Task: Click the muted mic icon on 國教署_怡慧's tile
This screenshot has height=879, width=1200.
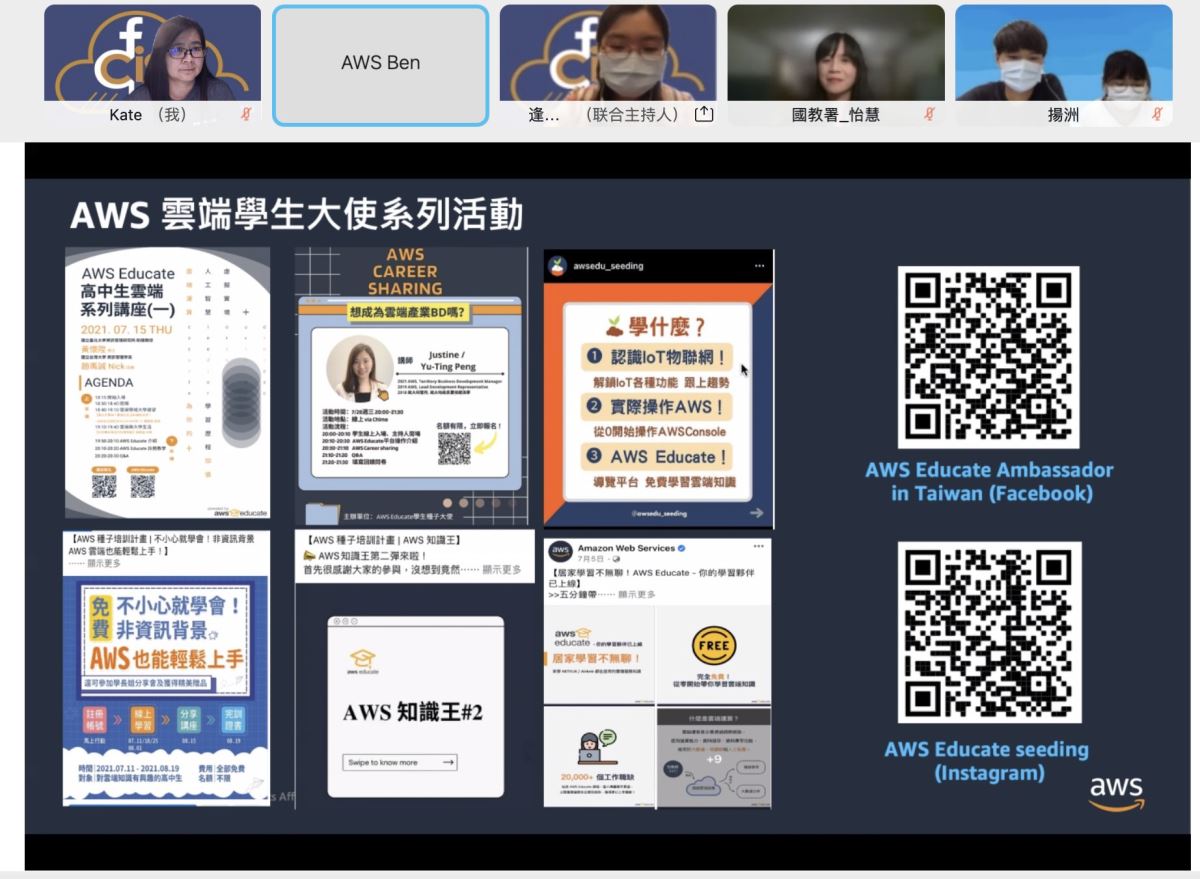Action: click(x=929, y=114)
